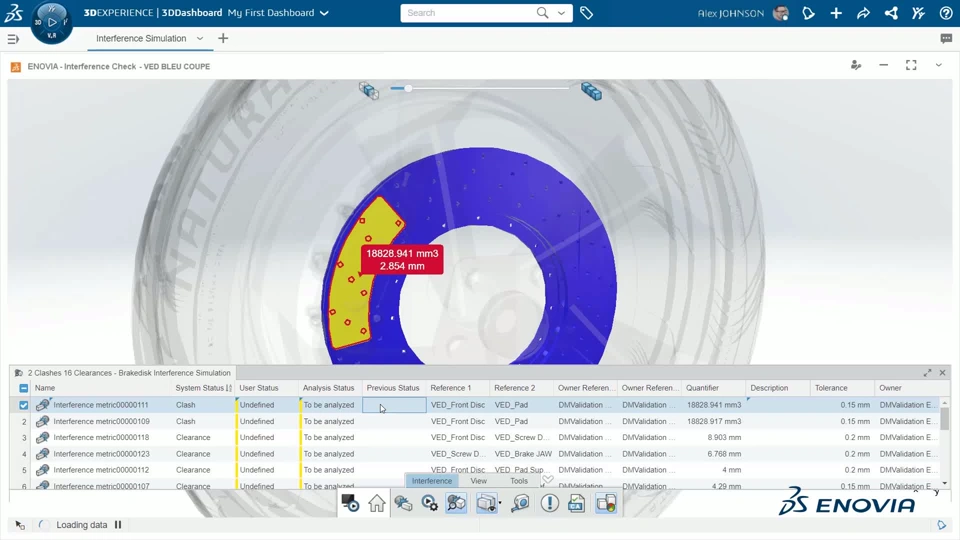Switch to Interference Simulation tab
Screen dimensions: 960x540
click(x=141, y=39)
